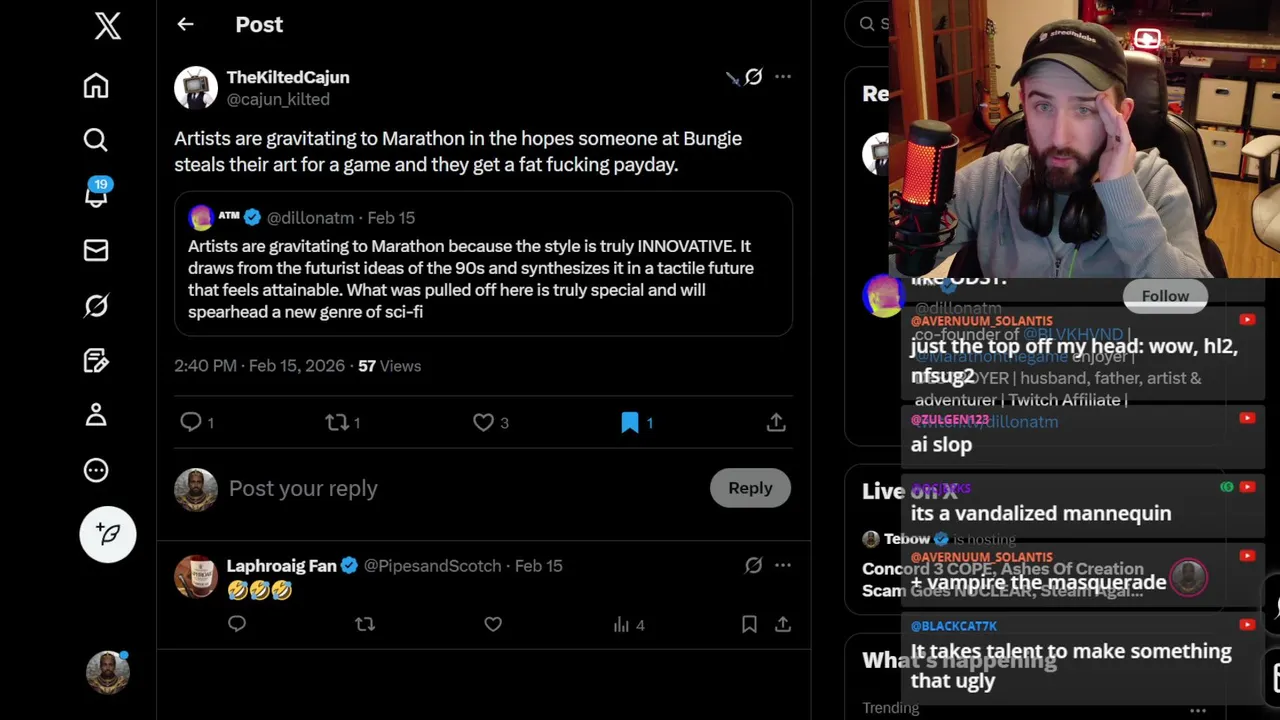Viewport: 1280px width, 720px height.
Task: Open the Home feed icon
Action: coord(96,86)
